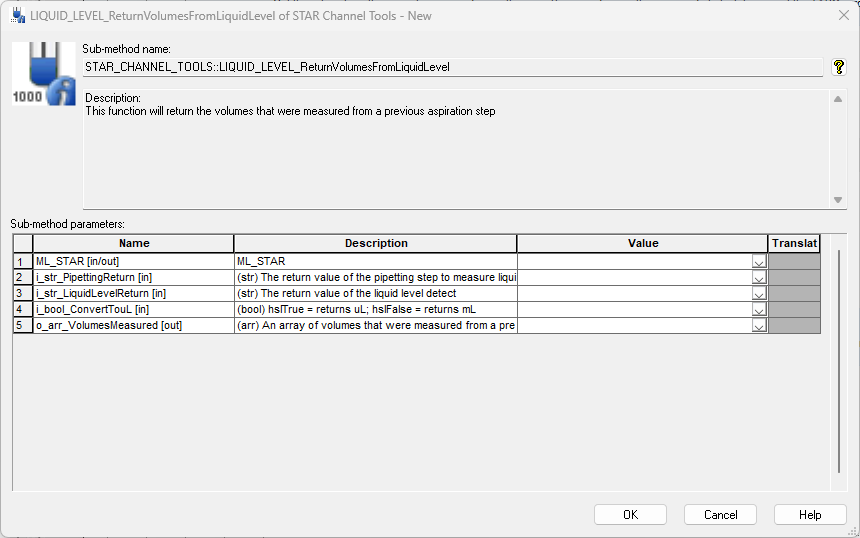Click the Description column header

pyautogui.click(x=376, y=243)
